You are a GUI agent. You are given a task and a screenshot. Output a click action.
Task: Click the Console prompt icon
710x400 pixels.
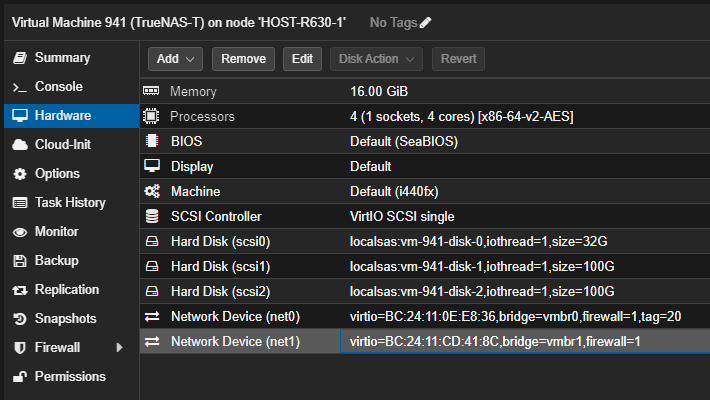19,87
